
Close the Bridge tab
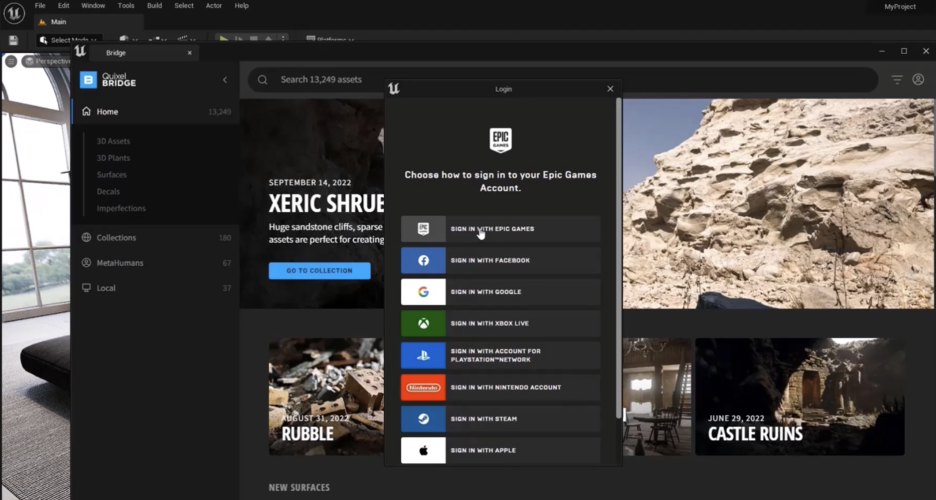click(x=189, y=53)
